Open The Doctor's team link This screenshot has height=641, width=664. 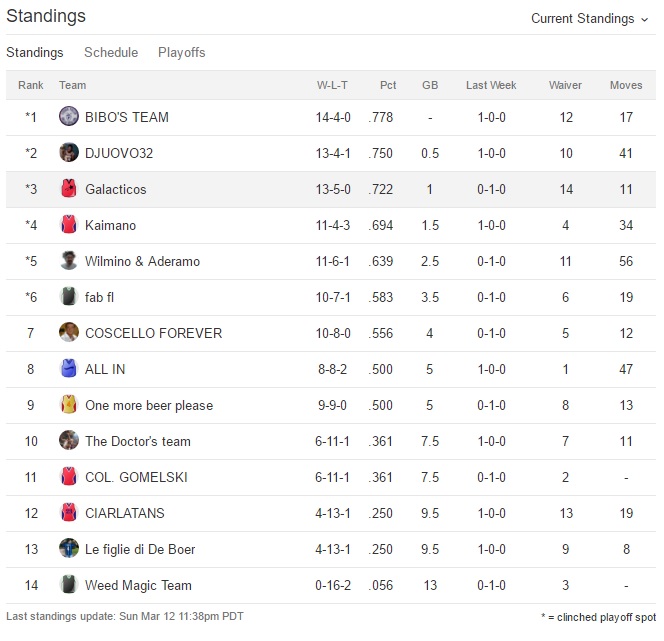[x=137, y=441]
